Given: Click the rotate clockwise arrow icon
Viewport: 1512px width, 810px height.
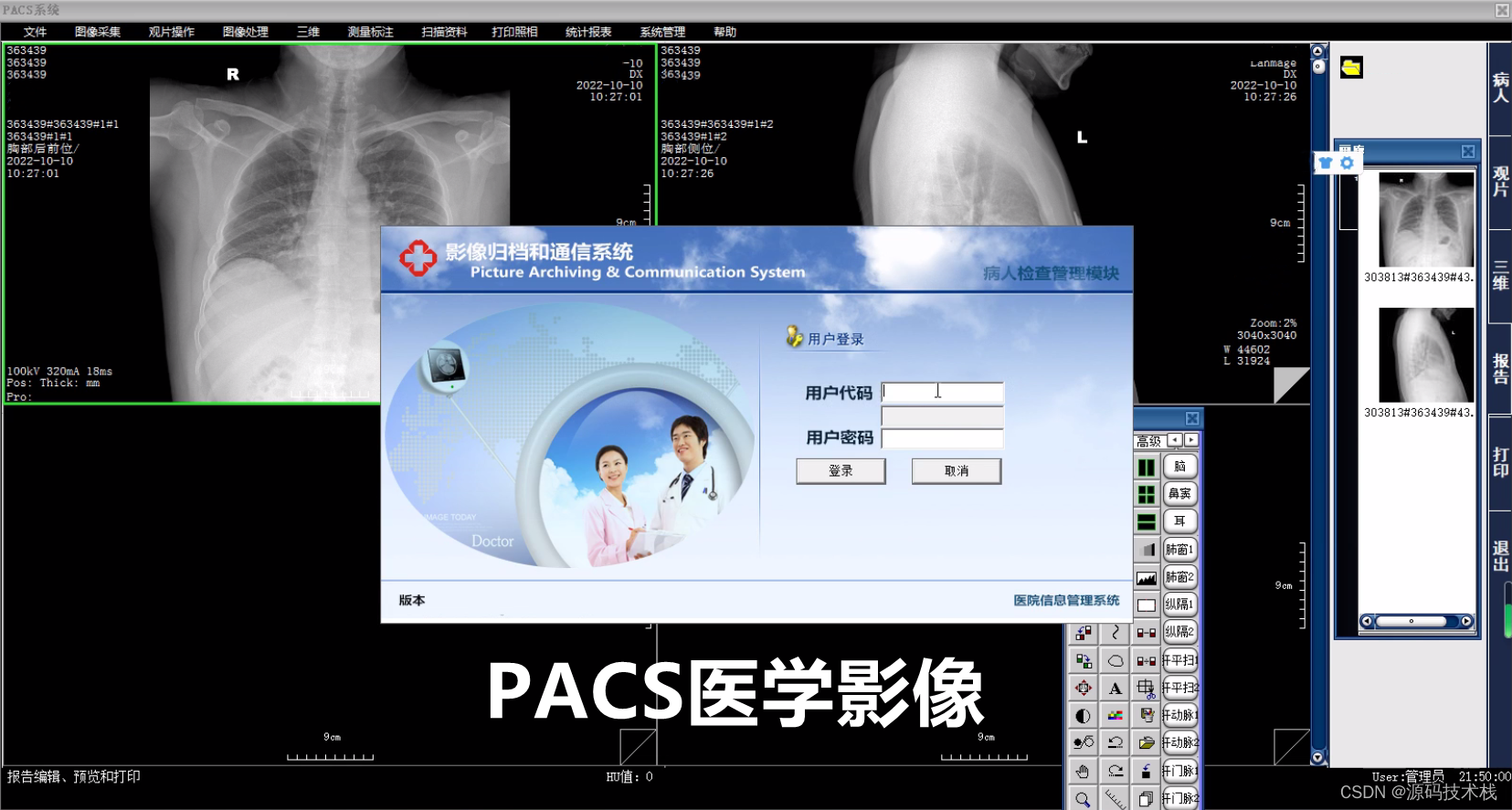Looking at the screenshot, I should [1115, 771].
